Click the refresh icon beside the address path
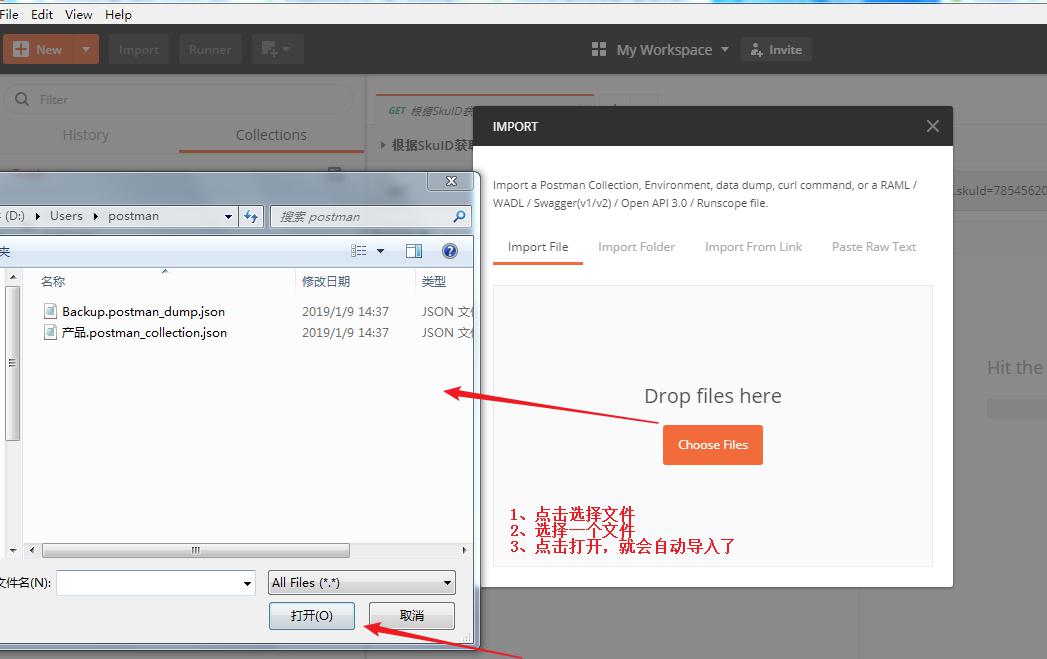 coord(251,216)
